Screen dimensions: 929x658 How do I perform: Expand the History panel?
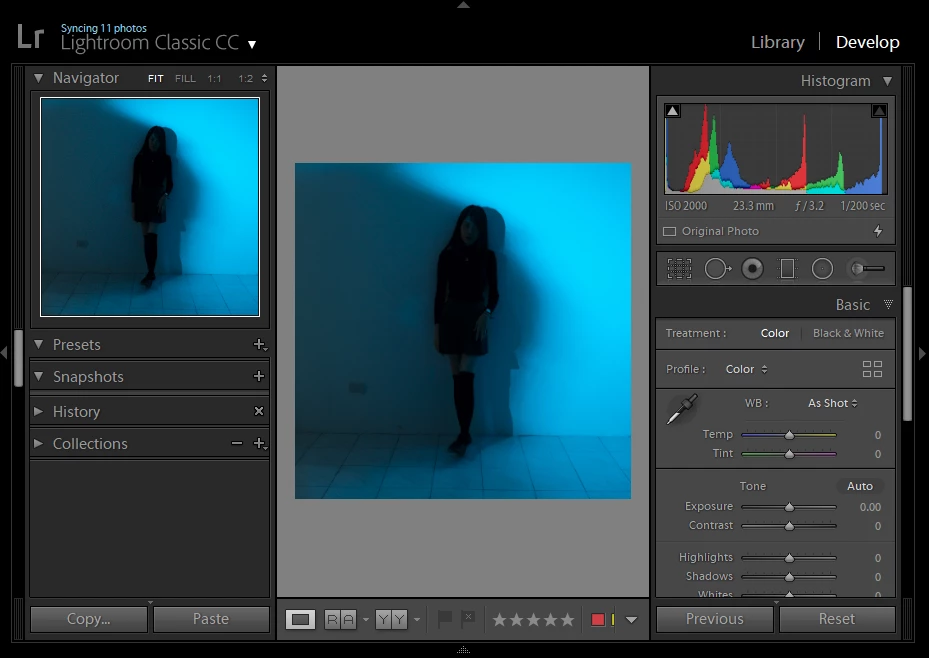tap(39, 411)
